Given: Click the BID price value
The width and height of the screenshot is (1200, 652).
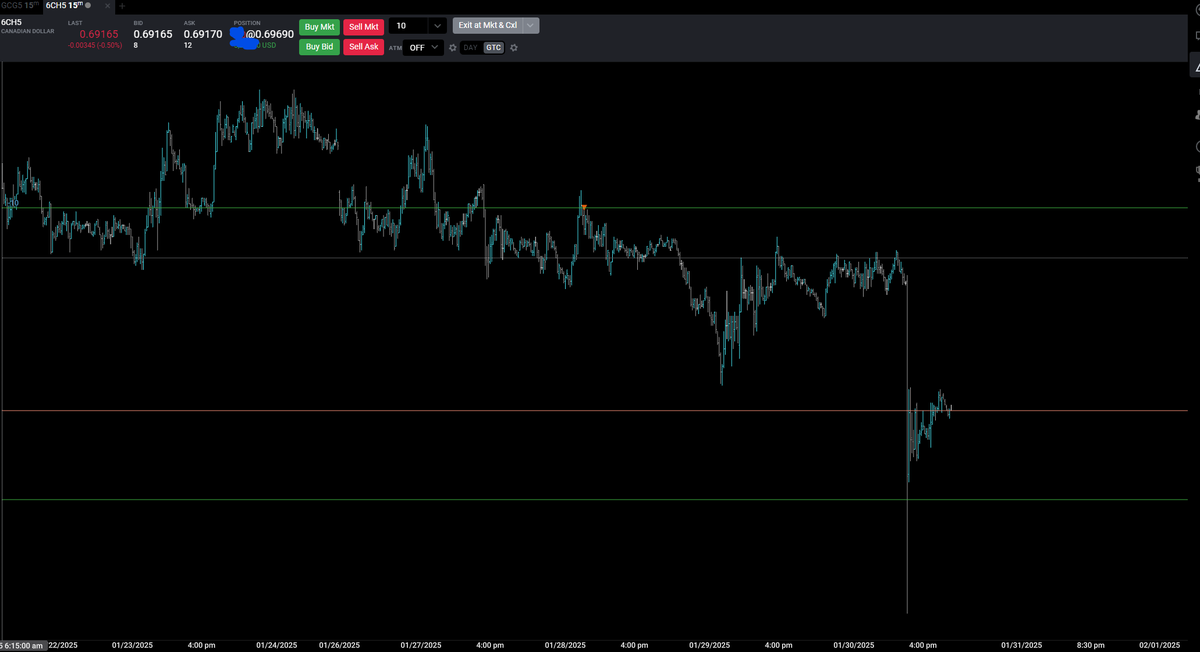Looking at the screenshot, I should [x=153, y=34].
